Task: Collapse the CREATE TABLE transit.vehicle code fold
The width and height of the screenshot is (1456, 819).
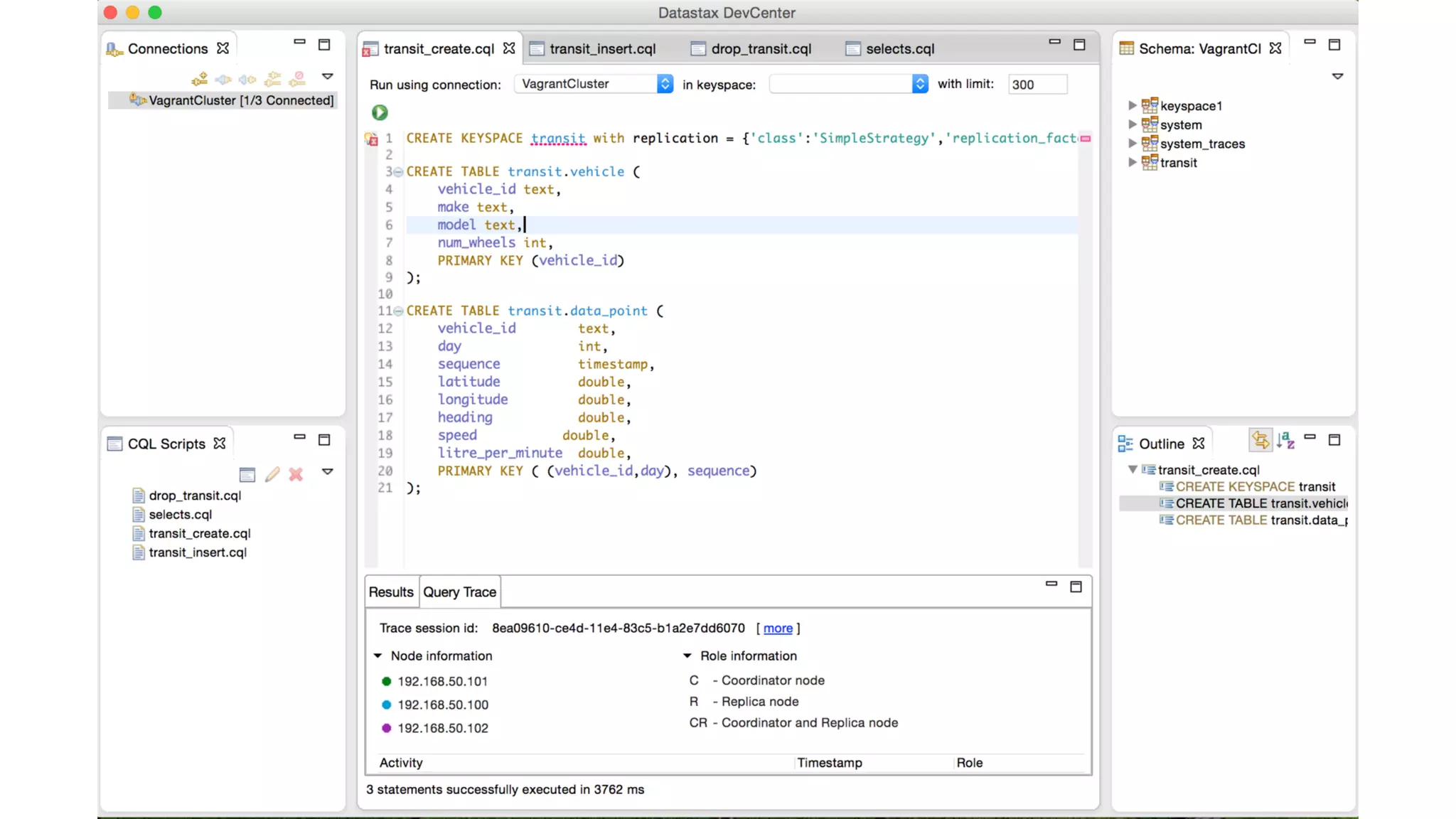Action: [398, 172]
